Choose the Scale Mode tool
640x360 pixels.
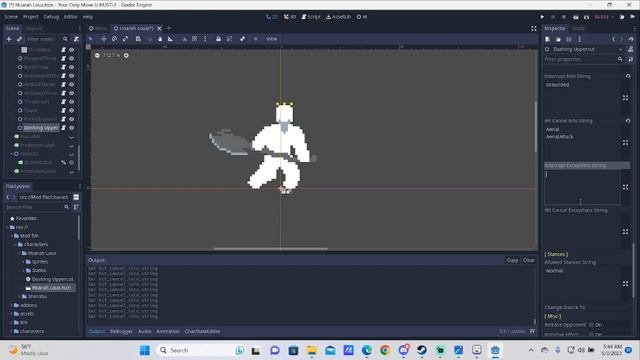point(125,39)
